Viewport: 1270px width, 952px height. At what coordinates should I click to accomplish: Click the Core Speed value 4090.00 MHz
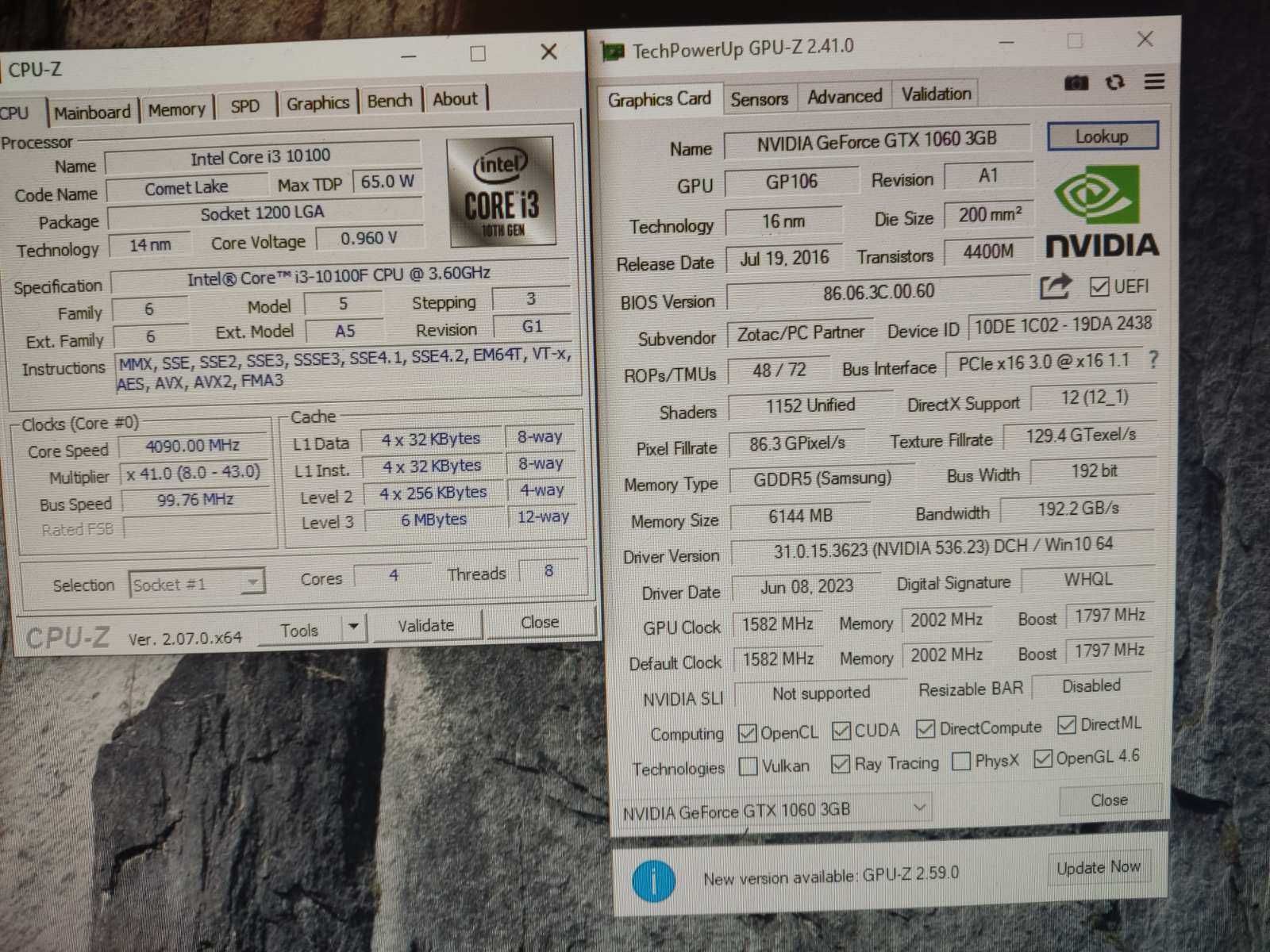tap(193, 446)
